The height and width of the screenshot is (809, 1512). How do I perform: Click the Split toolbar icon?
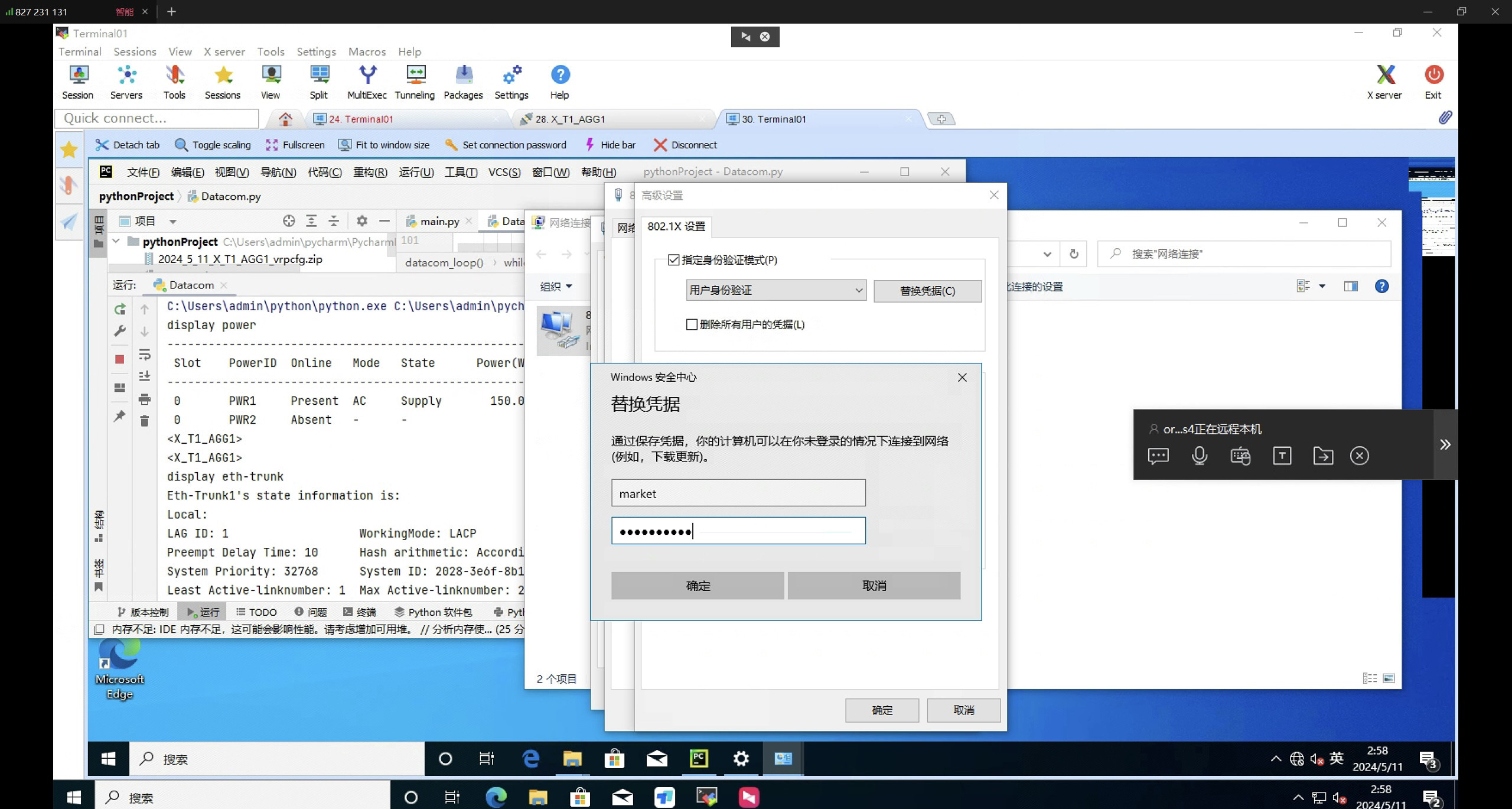[x=319, y=82]
